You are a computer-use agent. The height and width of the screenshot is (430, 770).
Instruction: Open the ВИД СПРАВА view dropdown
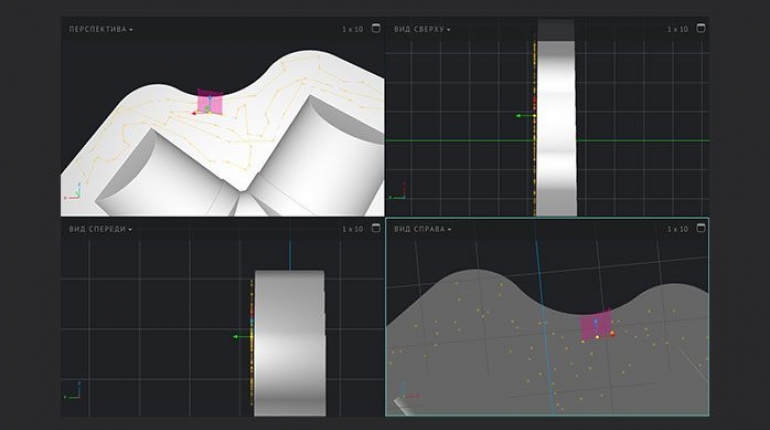422,229
